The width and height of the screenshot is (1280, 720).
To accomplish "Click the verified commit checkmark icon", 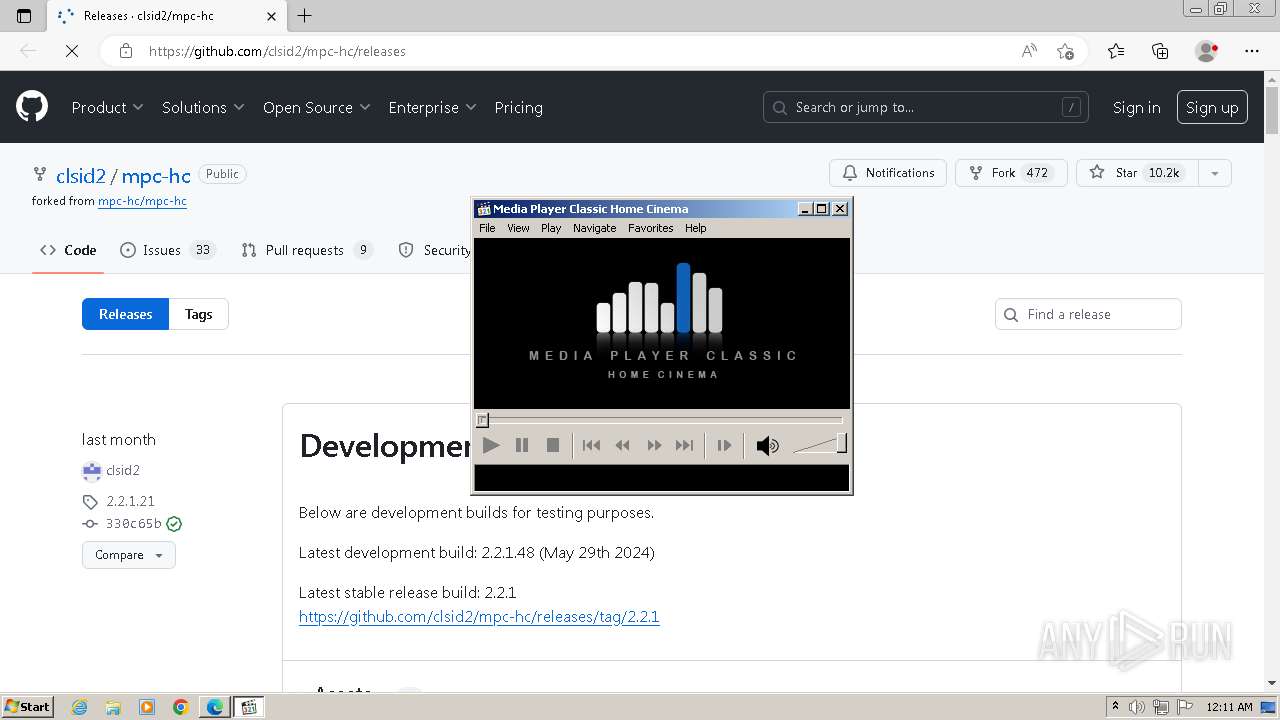I will pos(174,523).
